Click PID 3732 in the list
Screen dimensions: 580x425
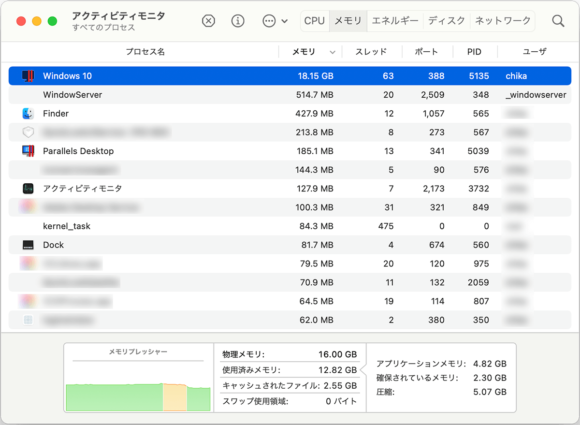click(x=479, y=189)
